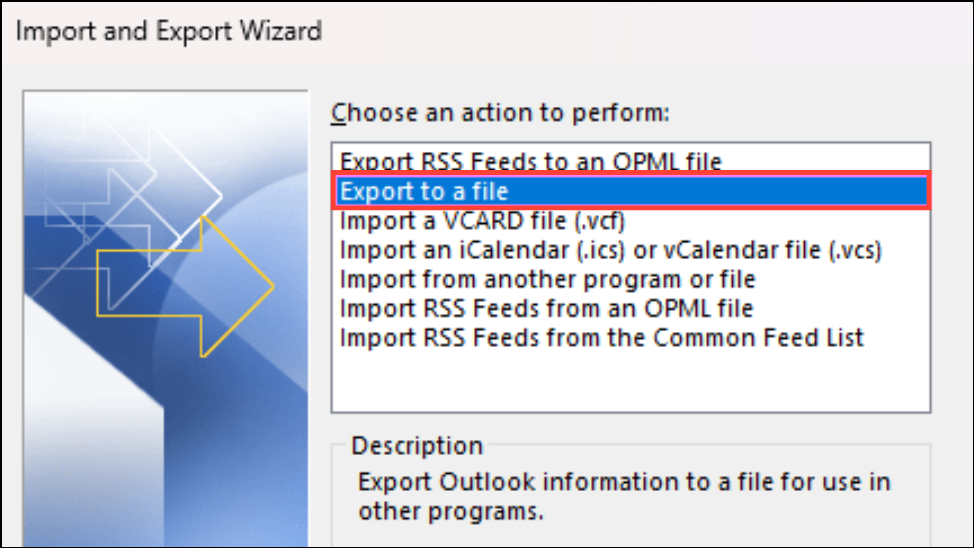Click the "Choose an action to perform:" label
Image resolution: width=974 pixels, height=548 pixels.
coord(500,112)
